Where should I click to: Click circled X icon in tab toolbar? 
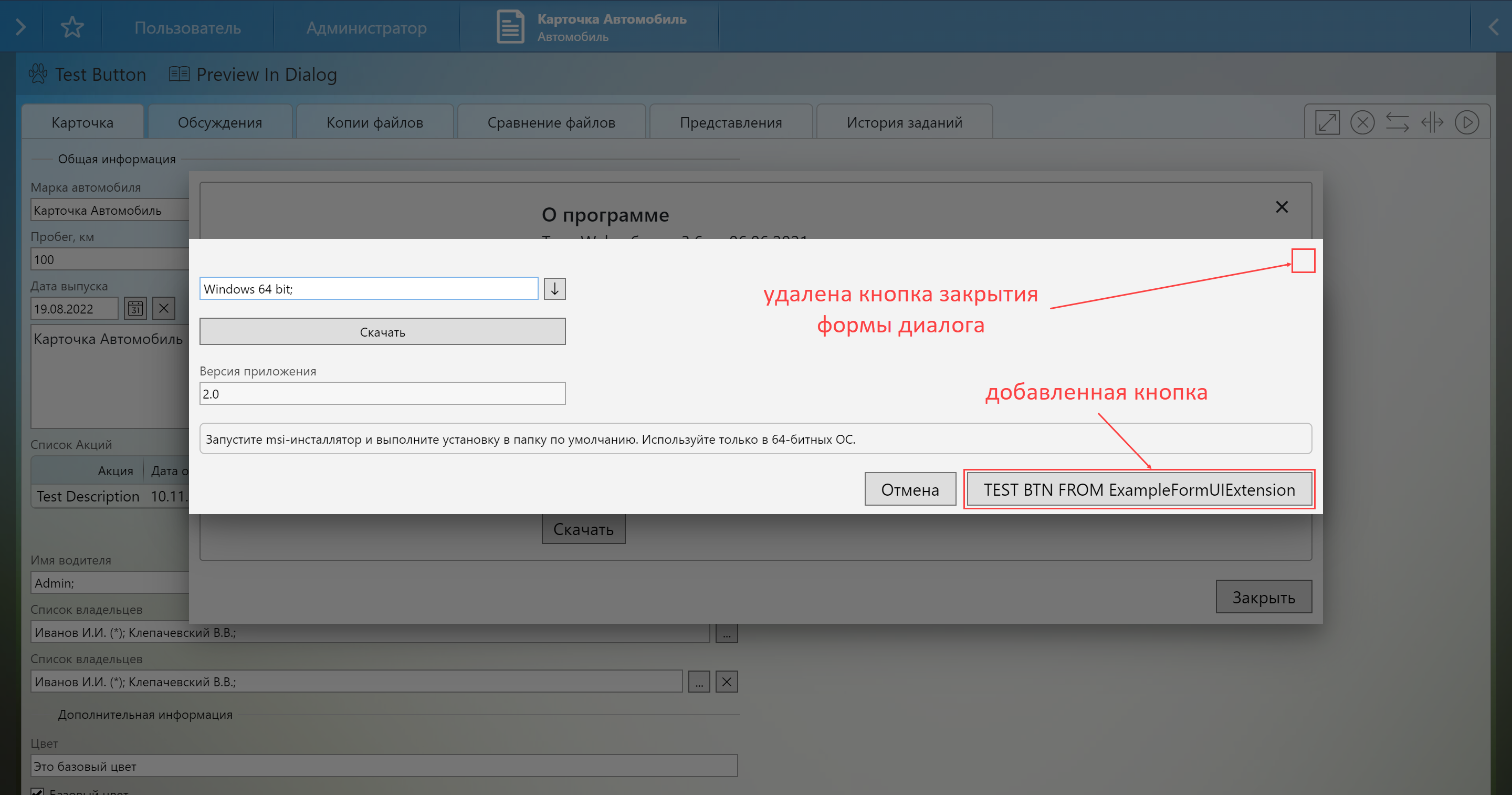click(1362, 123)
